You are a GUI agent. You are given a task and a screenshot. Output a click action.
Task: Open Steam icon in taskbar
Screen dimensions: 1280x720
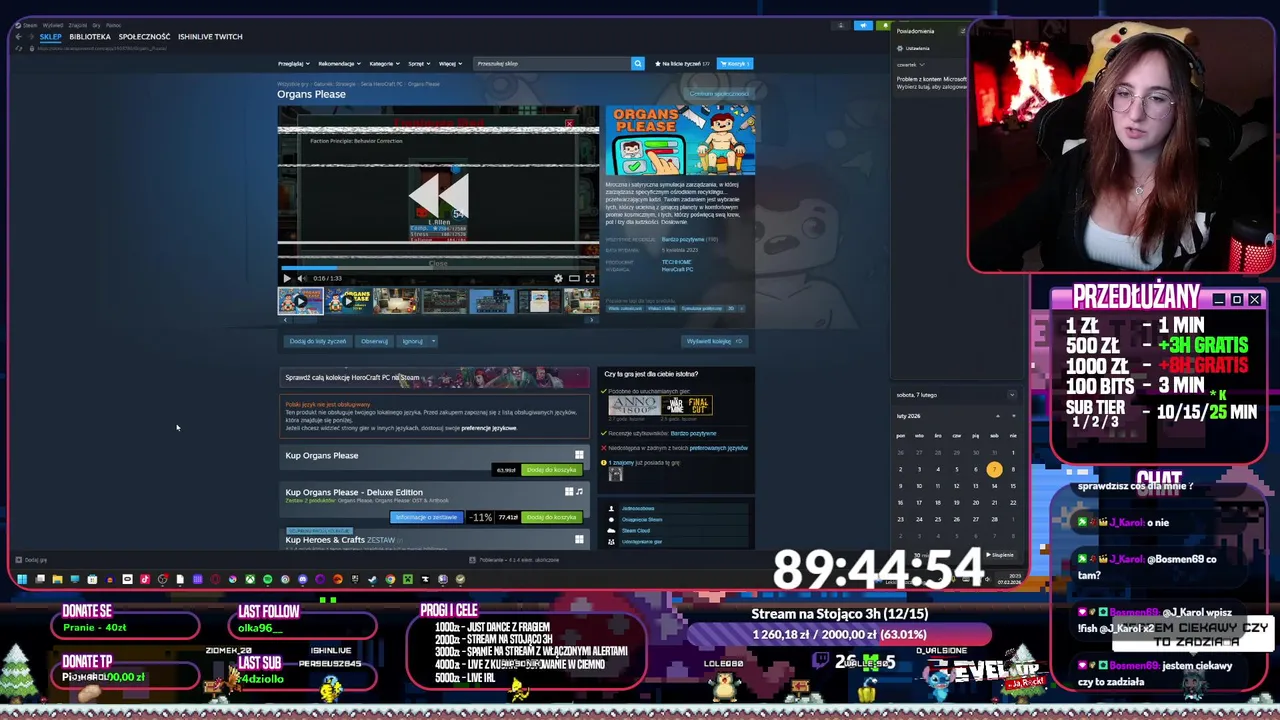pos(372,579)
